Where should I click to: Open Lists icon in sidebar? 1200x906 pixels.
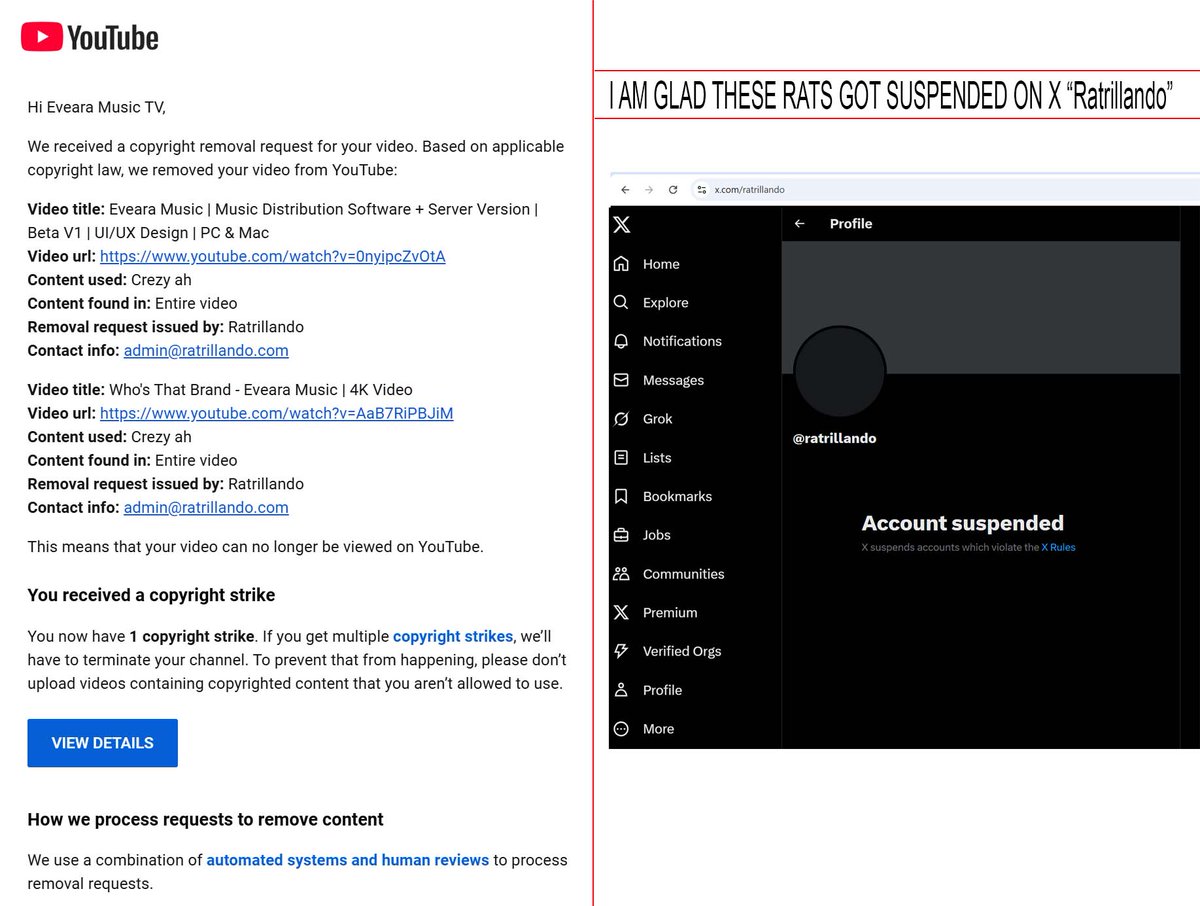pyautogui.click(x=621, y=457)
